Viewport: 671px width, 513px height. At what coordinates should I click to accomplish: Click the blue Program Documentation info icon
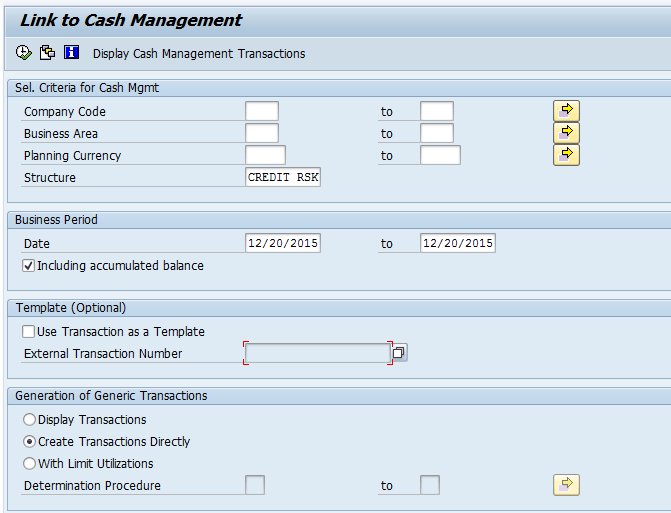(x=71, y=53)
